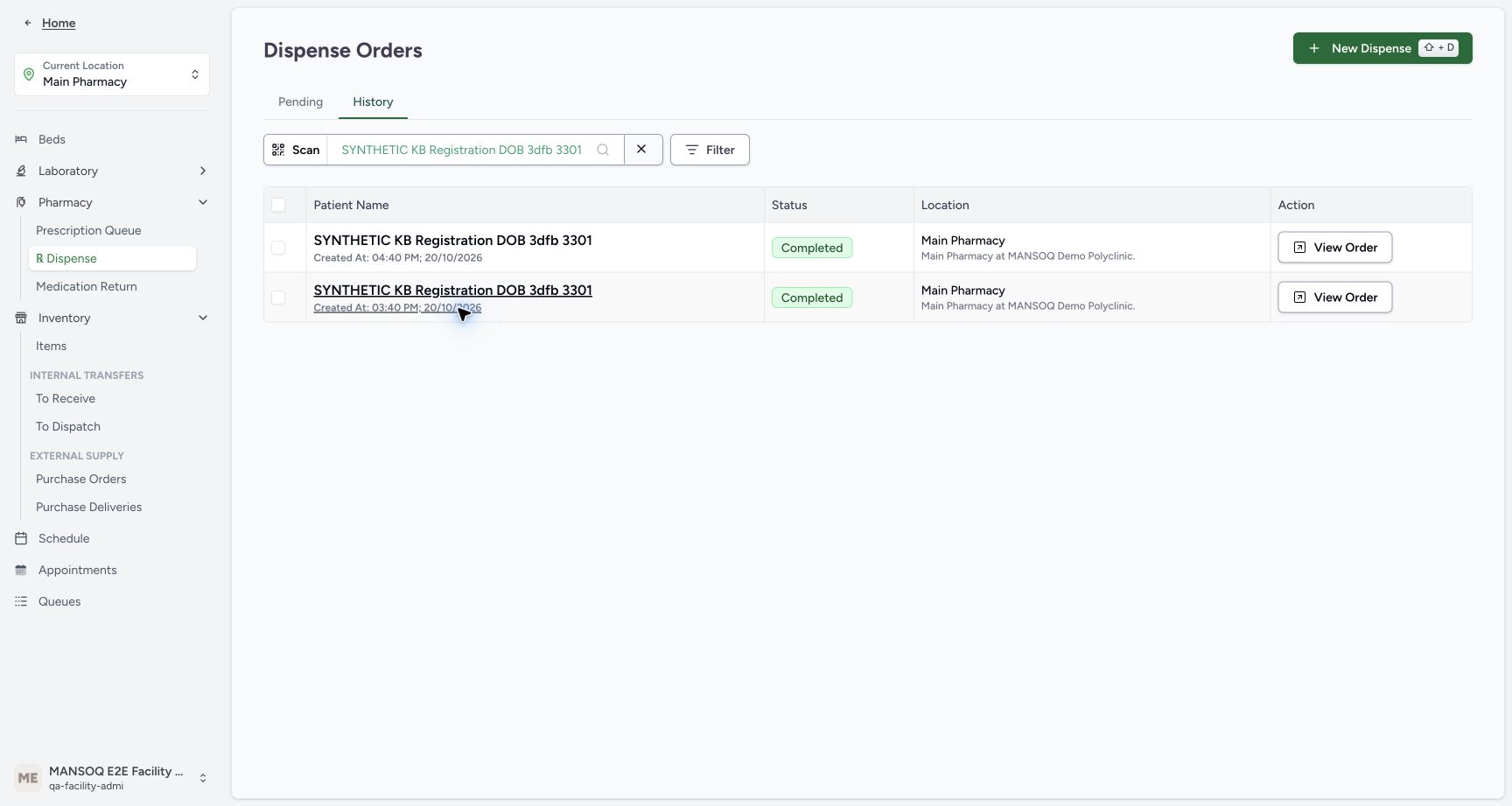Image resolution: width=1512 pixels, height=806 pixels.
Task: Go to To Receive transfers
Action: 66,398
